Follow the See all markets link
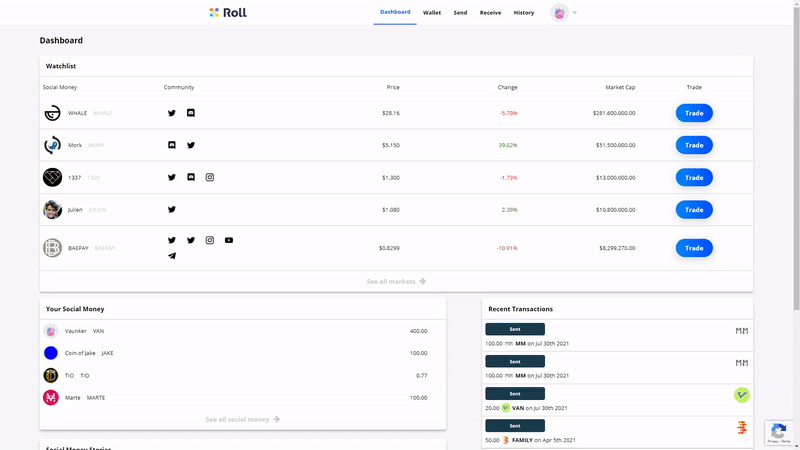The height and width of the screenshot is (450, 800). pos(396,281)
